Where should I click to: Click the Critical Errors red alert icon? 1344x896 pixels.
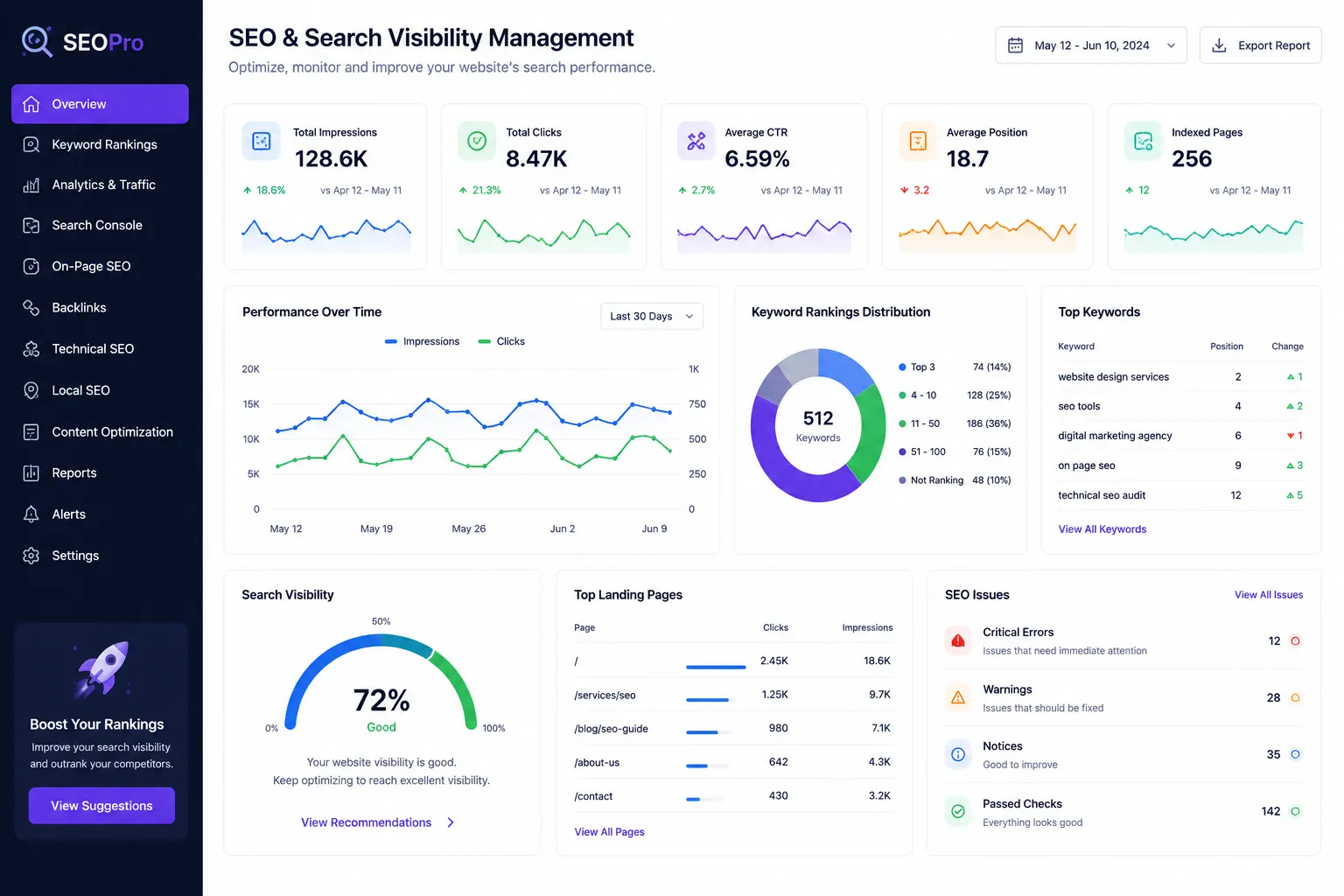(x=958, y=641)
